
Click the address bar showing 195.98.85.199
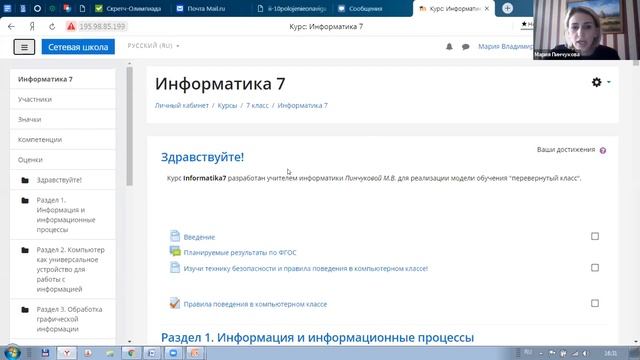102,27
